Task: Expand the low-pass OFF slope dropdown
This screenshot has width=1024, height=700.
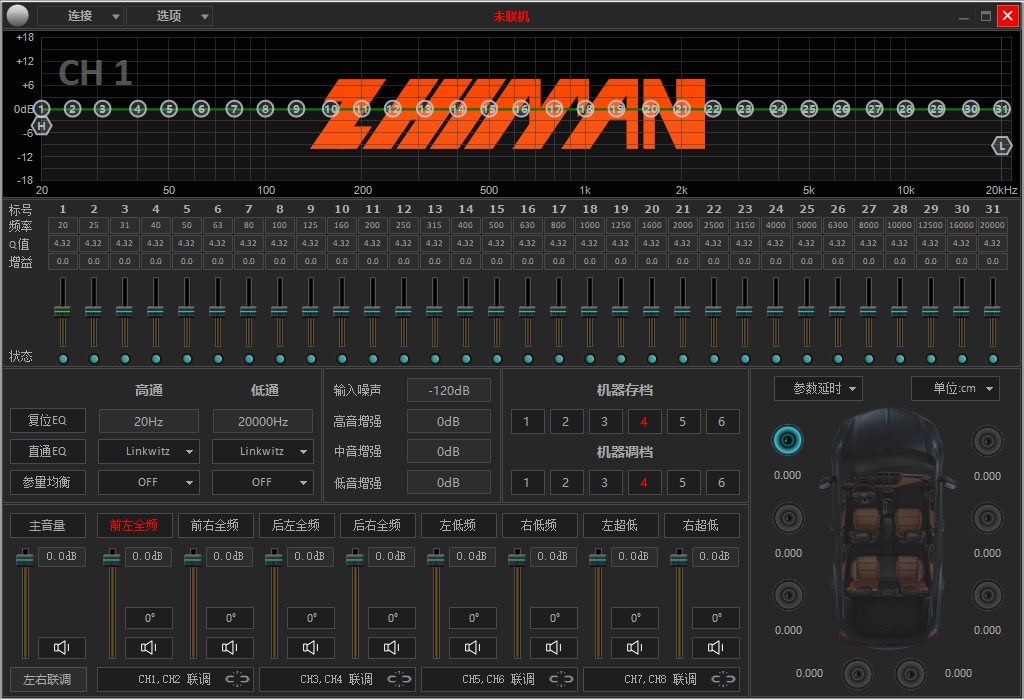Action: [263, 482]
